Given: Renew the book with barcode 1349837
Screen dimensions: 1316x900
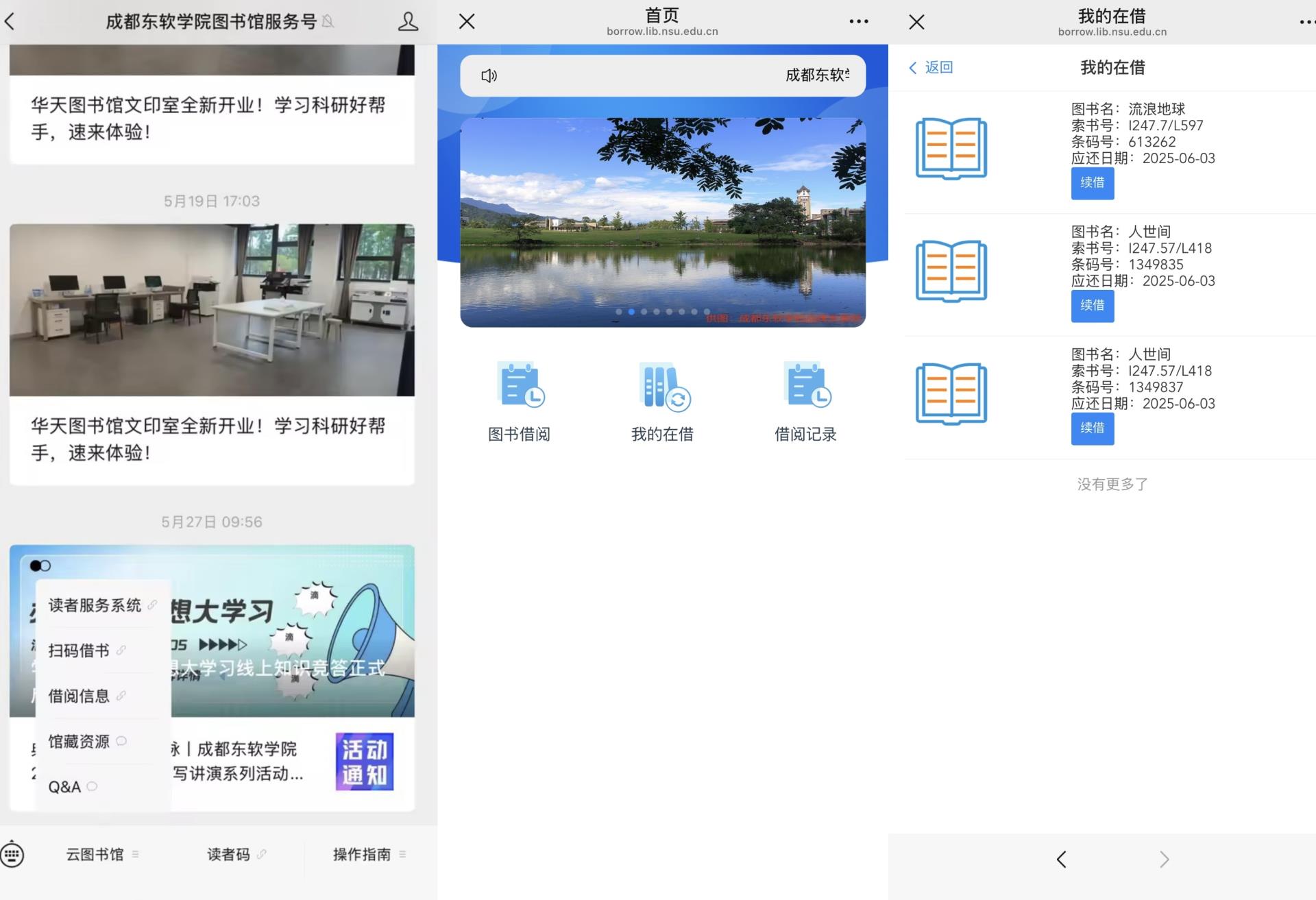Looking at the screenshot, I should point(1092,428).
